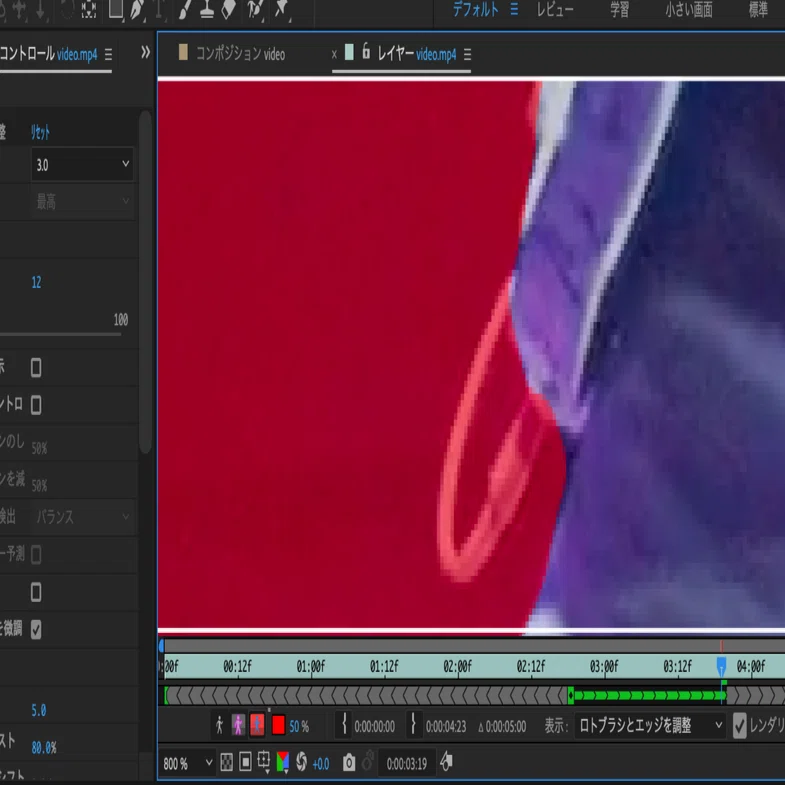Select the rectangle shape tool

116,9
